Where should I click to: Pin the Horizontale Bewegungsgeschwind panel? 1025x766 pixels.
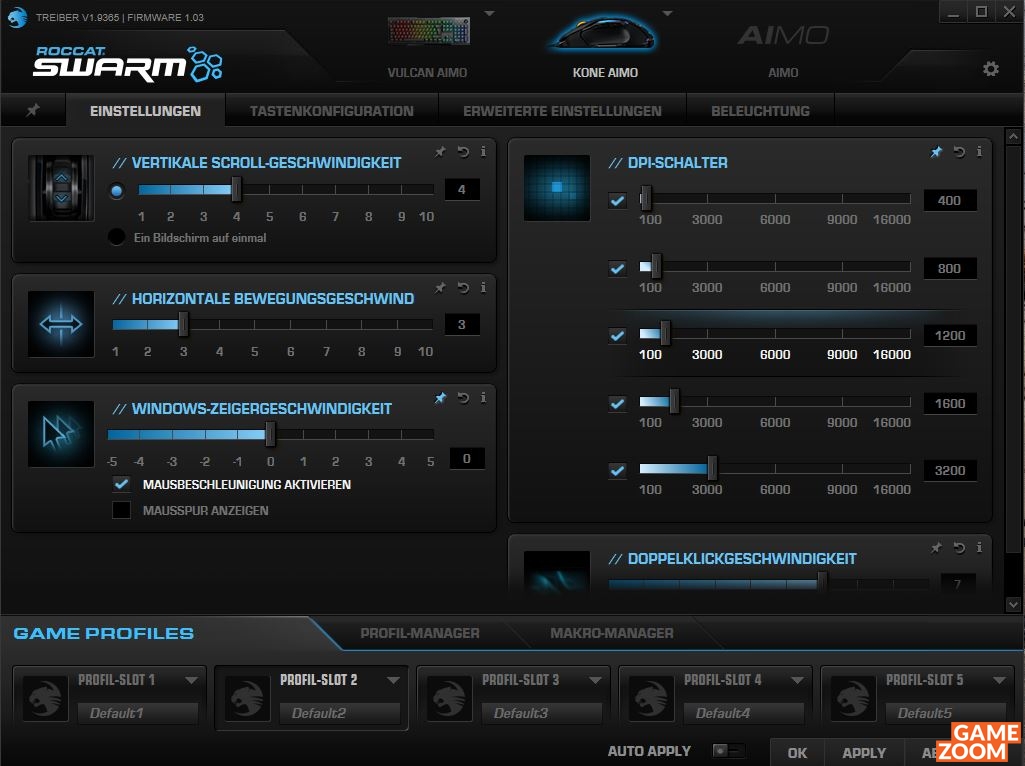pos(440,288)
